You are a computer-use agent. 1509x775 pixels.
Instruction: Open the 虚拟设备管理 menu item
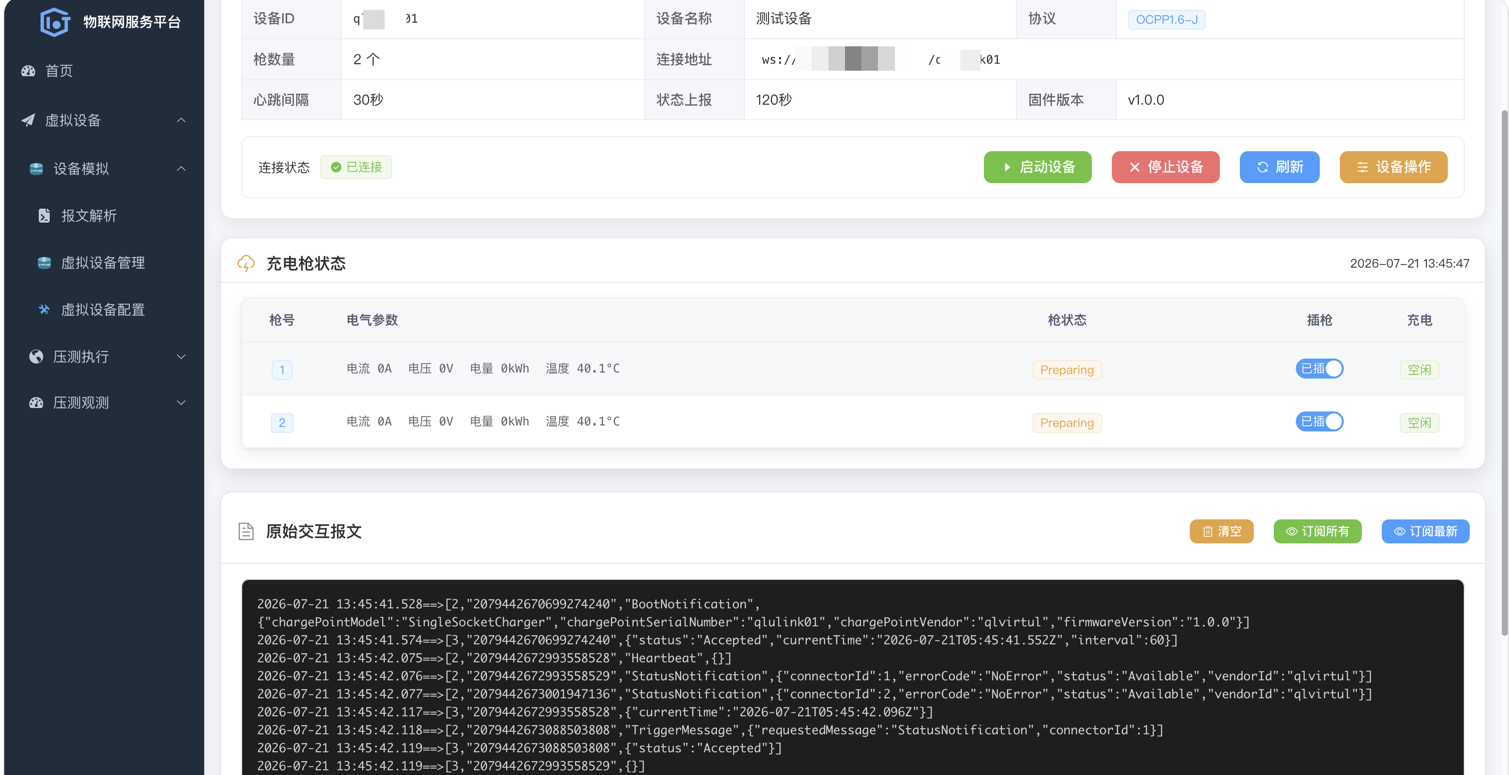[x=105, y=263]
